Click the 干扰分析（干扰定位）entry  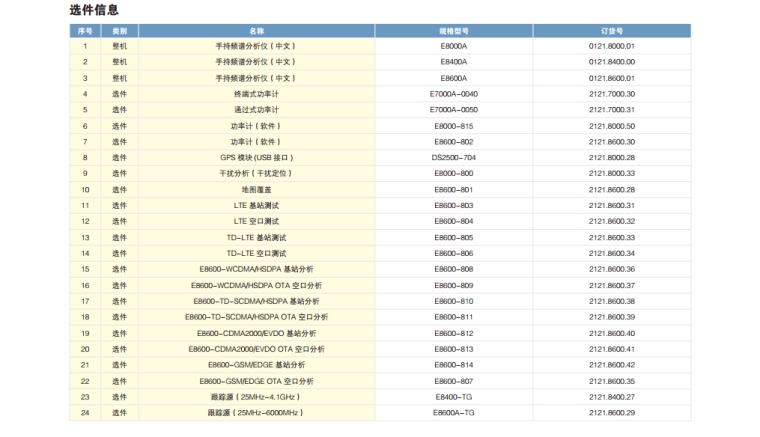[256, 174]
